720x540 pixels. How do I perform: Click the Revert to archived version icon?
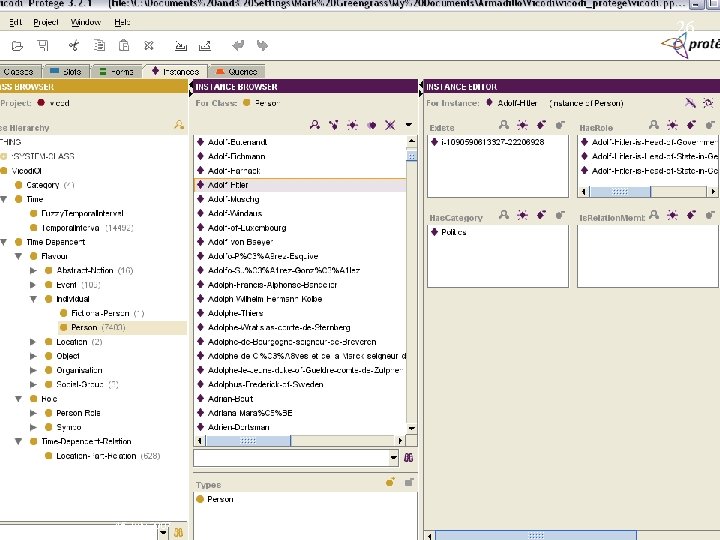coord(205,45)
